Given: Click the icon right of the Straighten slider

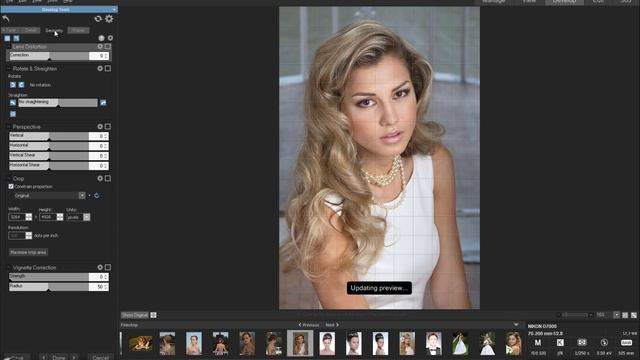Looking at the screenshot, I should click(103, 103).
